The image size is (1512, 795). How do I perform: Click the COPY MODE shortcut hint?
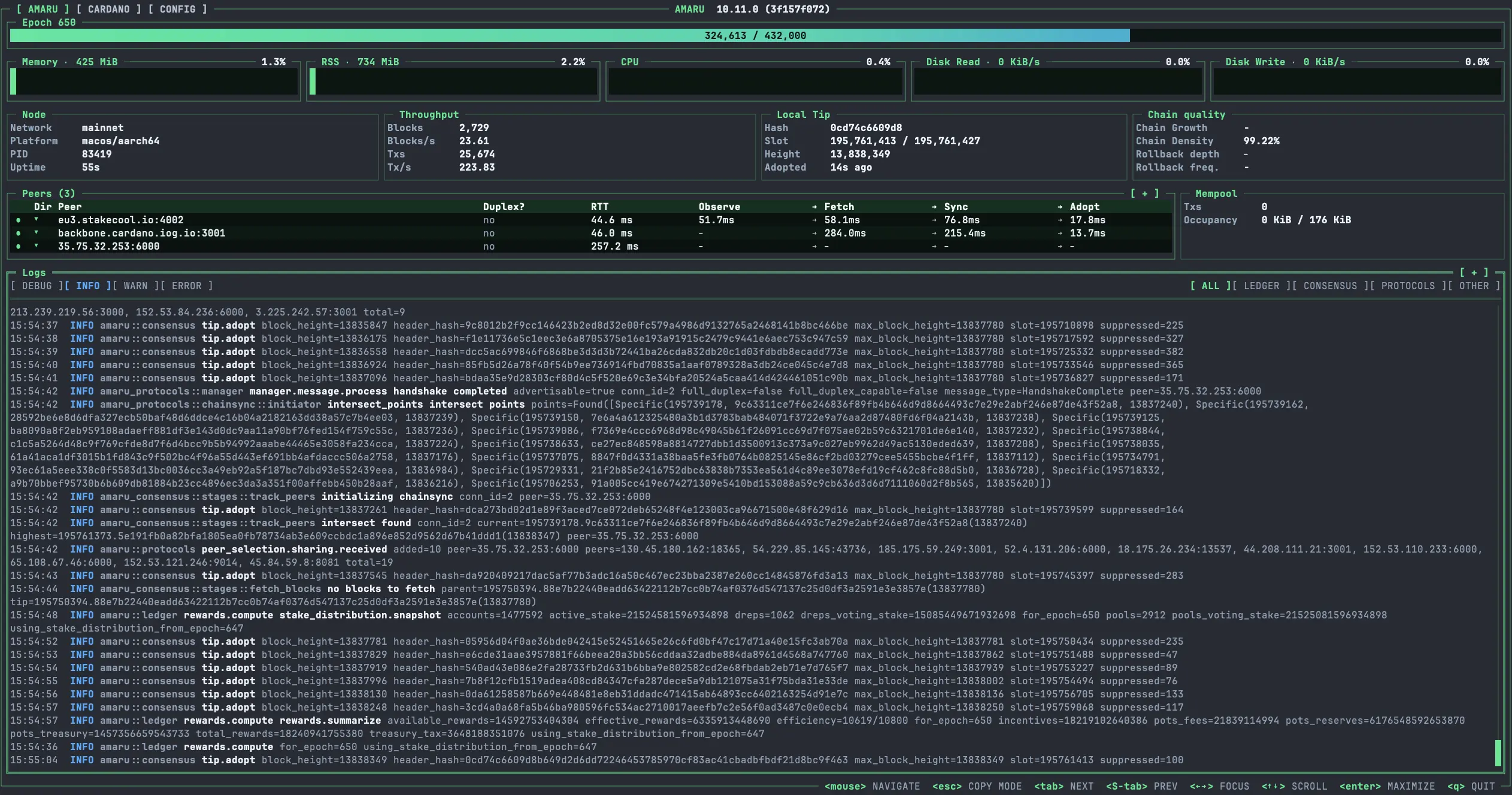977,786
